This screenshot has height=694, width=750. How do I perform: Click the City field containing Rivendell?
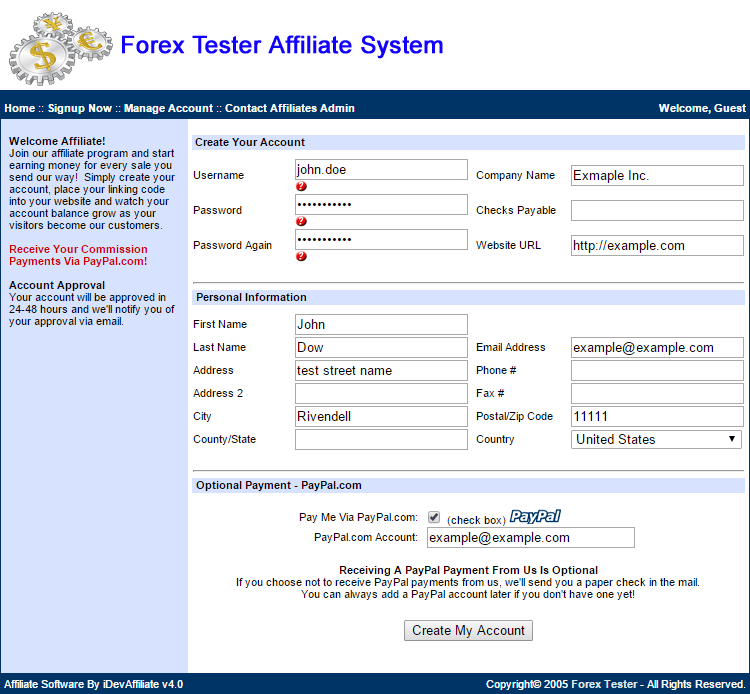[x=381, y=416]
